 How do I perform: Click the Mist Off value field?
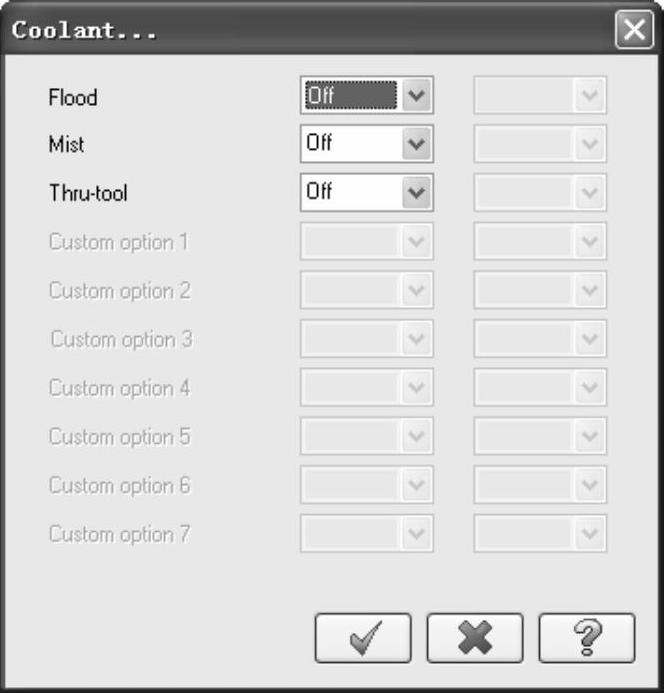(350, 144)
